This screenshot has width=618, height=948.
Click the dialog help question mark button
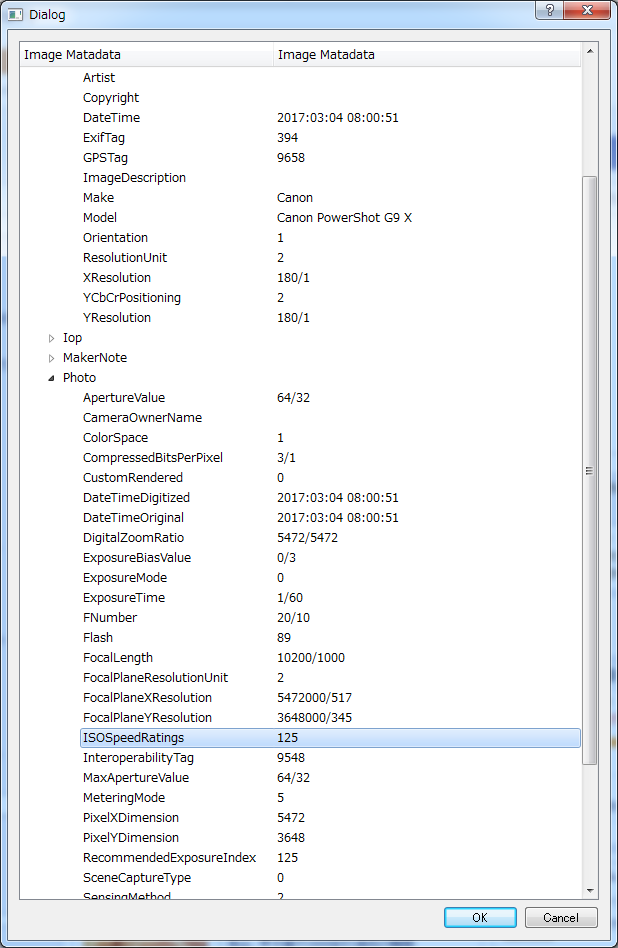point(550,10)
